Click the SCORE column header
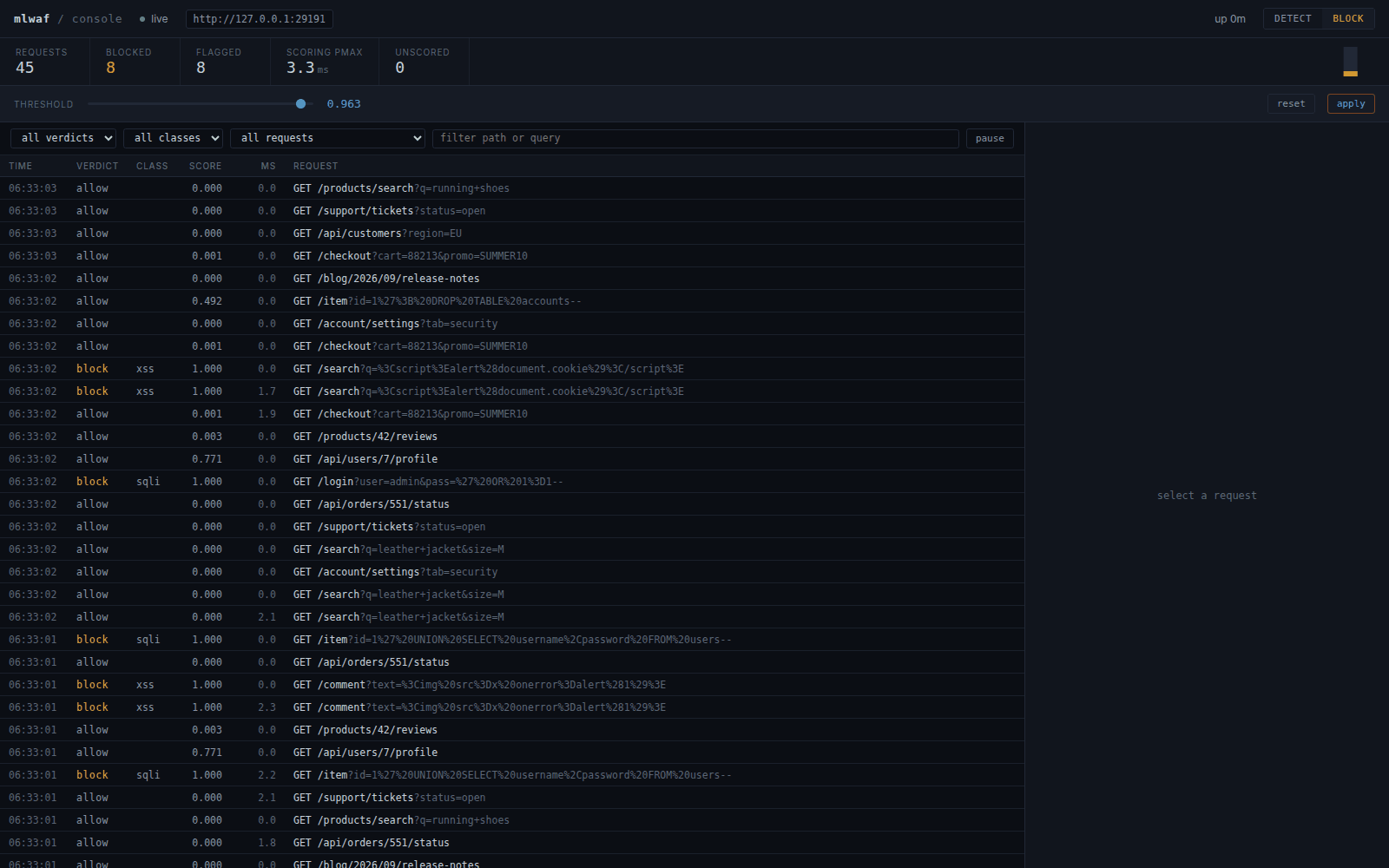1389x868 pixels. click(206, 166)
